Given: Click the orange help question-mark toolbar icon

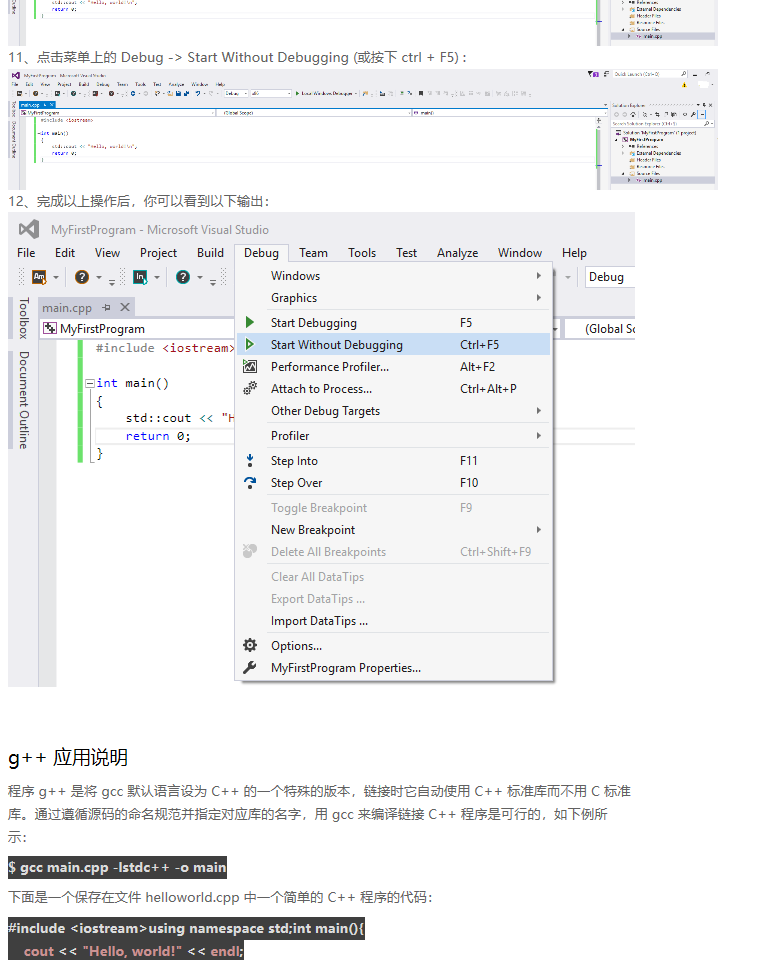Looking at the screenshot, I should pyautogui.click(x=81, y=277).
